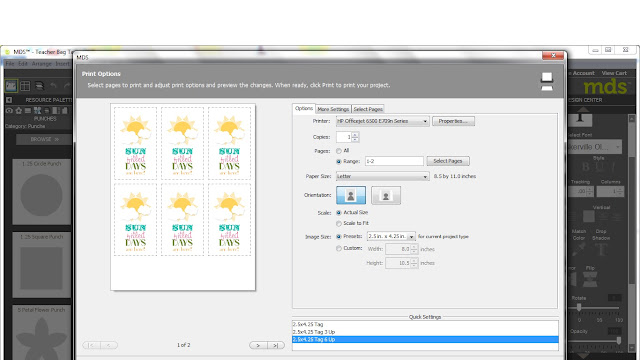Viewport: 640px width, 360px height.
Task: Close the Print Options dialog
Action: click(x=553, y=56)
